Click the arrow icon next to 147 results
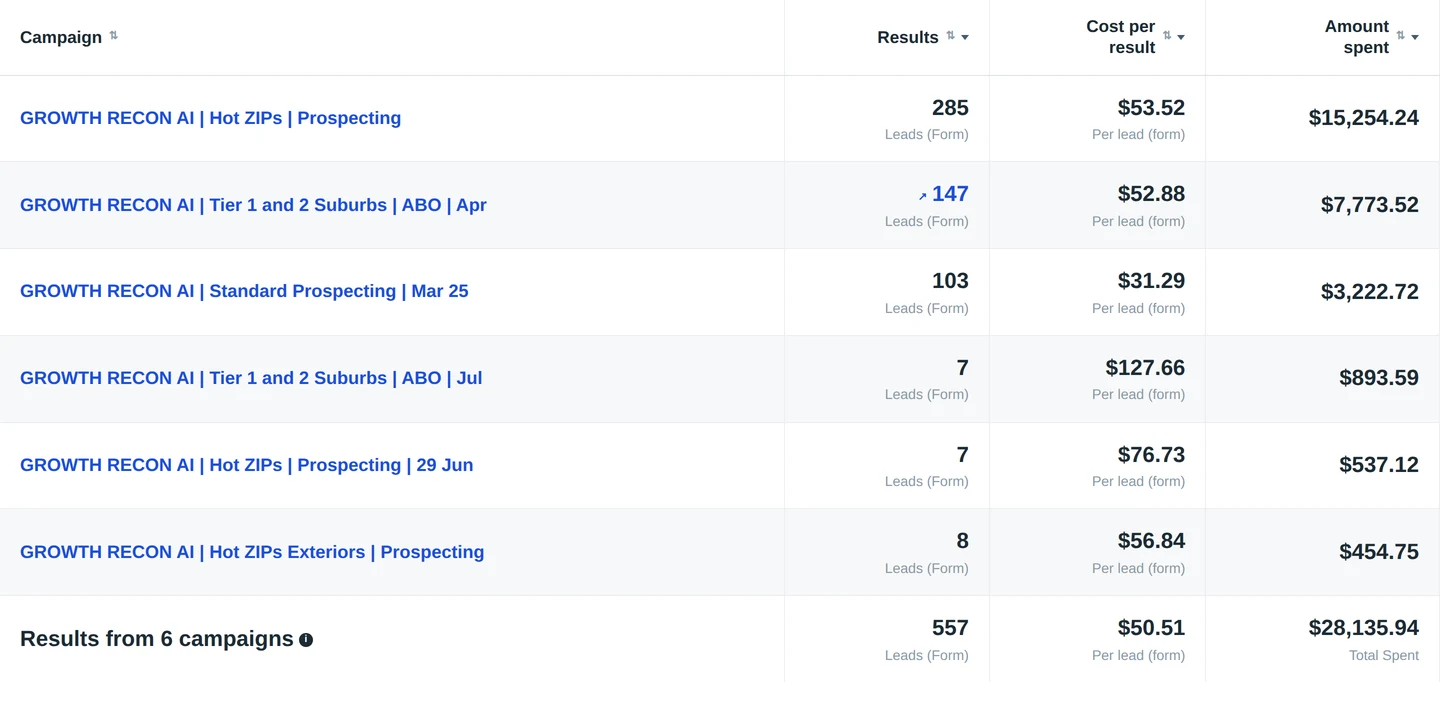The image size is (1440, 706). click(x=922, y=197)
